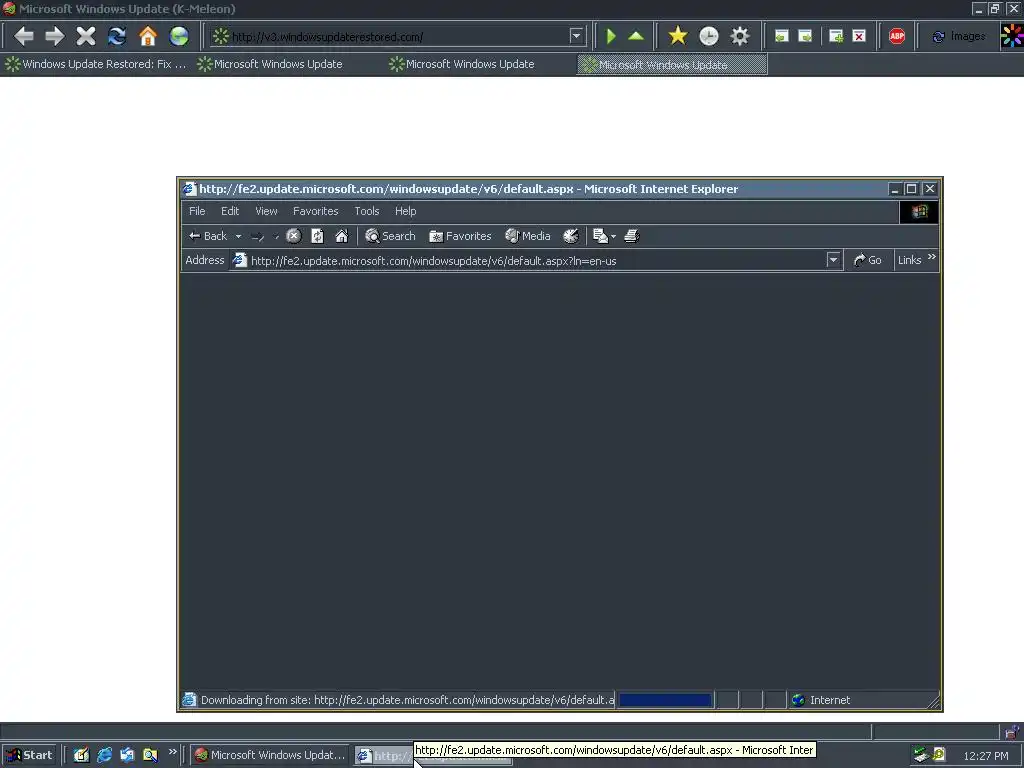Expand the Mail dropdown arrow in IE
The image size is (1024, 768).
pos(613,236)
